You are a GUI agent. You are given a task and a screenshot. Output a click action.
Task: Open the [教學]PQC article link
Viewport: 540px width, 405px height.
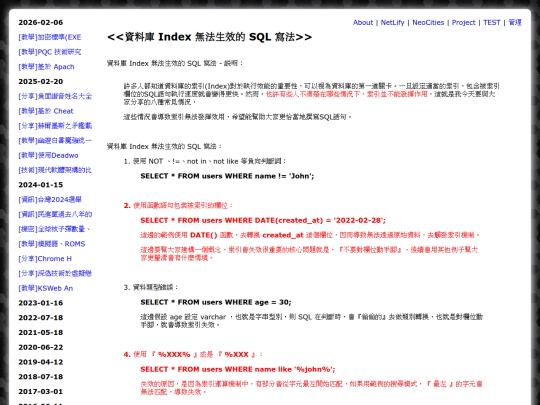tap(50, 52)
